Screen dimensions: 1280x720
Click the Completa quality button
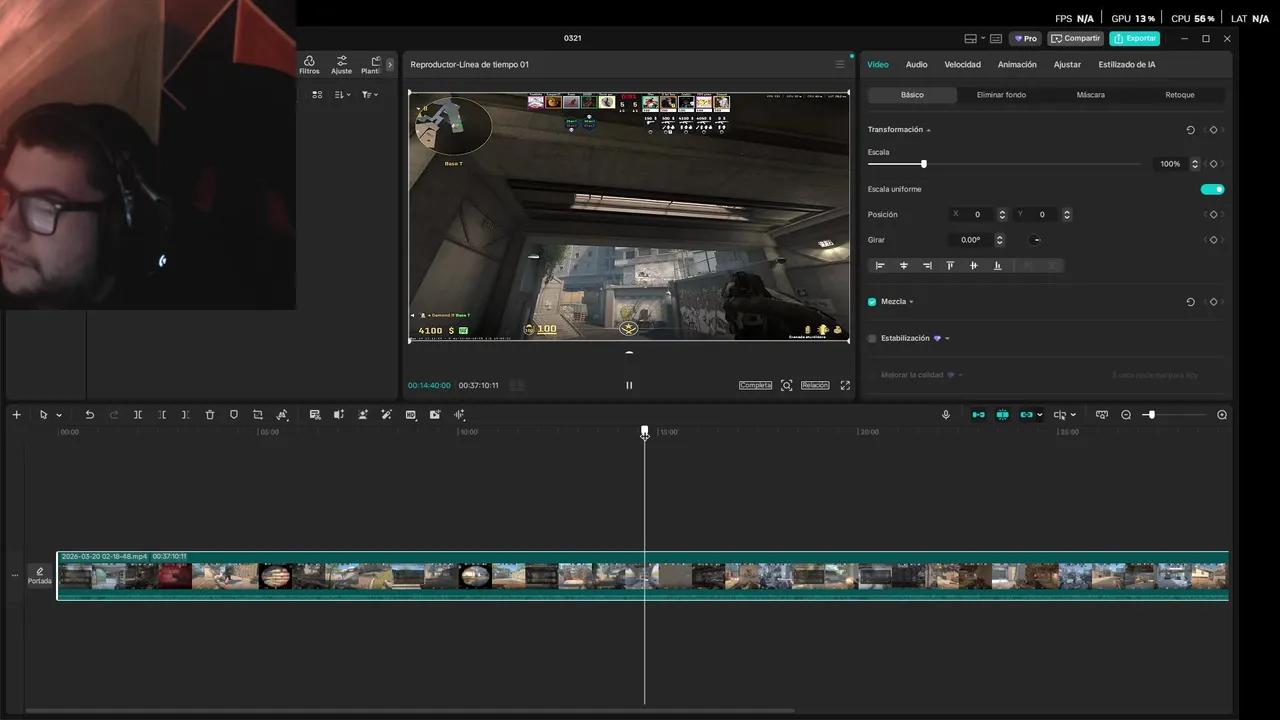click(x=756, y=385)
